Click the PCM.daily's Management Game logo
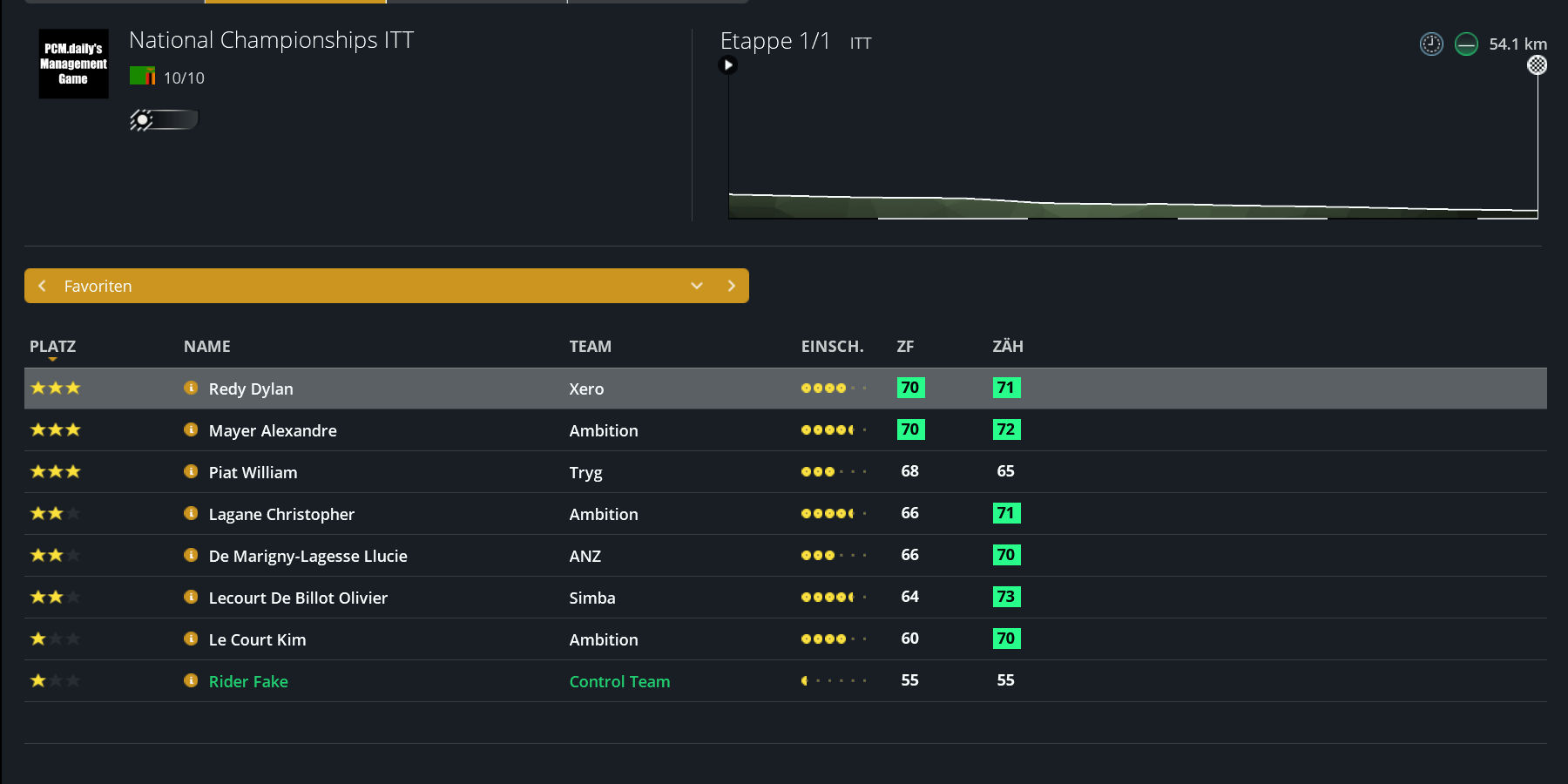 pos(74,64)
